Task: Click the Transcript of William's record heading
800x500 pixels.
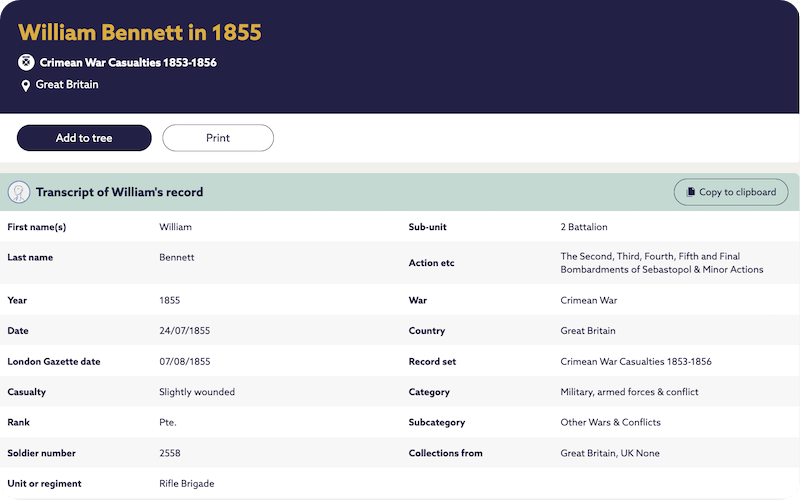Action: 119,192
